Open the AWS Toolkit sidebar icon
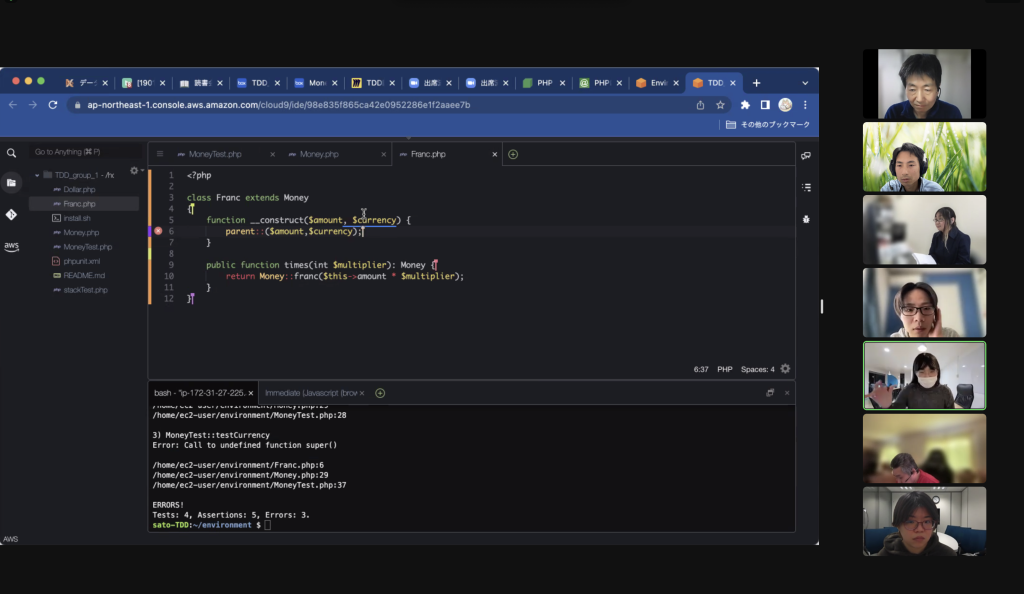The image size is (1024, 594). coord(11,246)
